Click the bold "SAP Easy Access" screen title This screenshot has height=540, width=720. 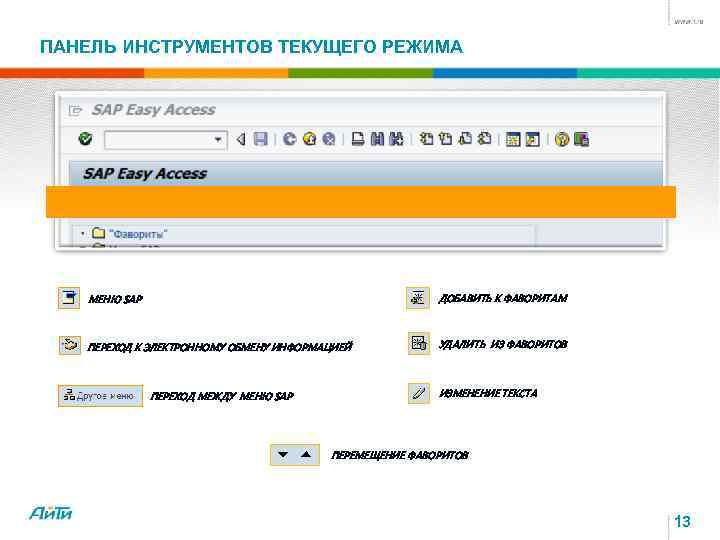[x=145, y=174]
